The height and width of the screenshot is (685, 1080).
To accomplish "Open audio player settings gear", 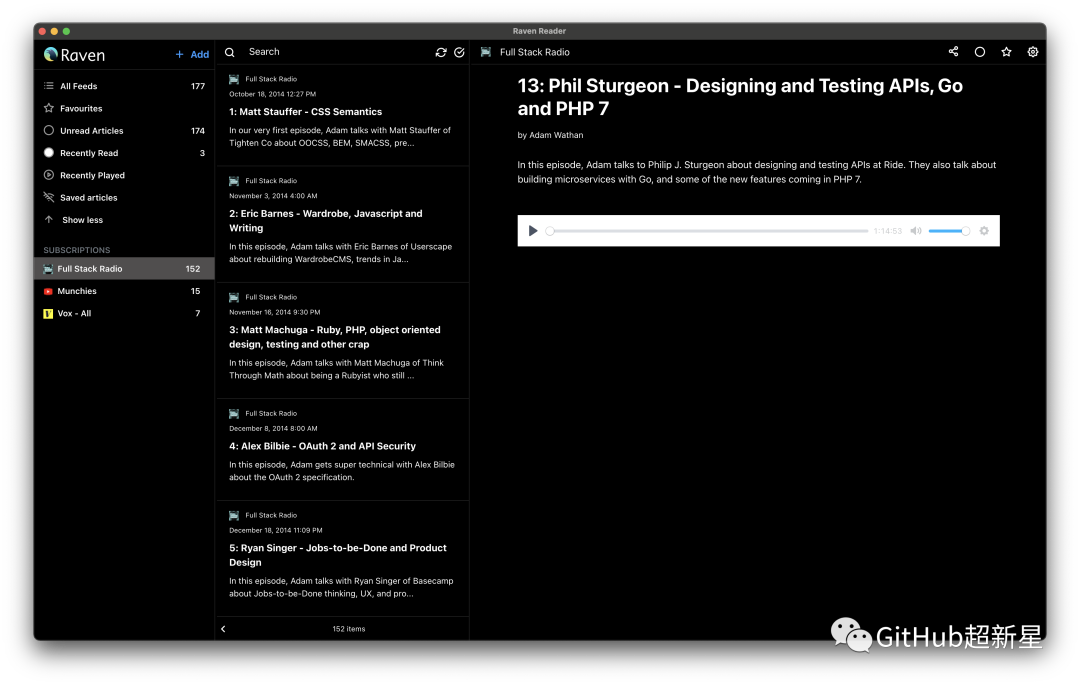I will 984,231.
